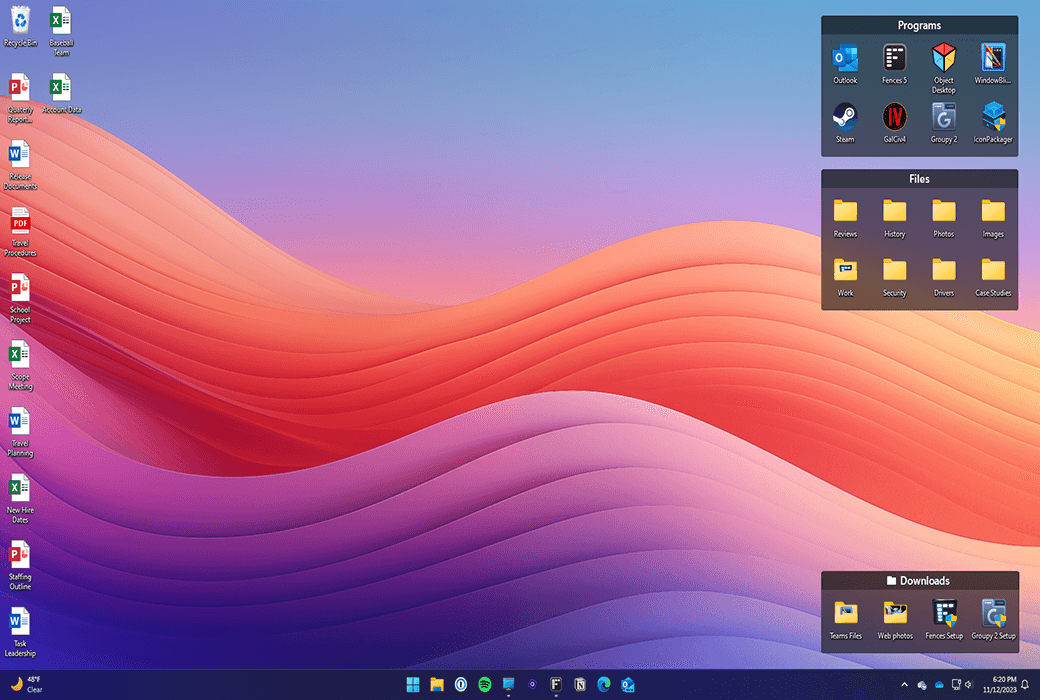Open the taskbar clock and date
This screenshot has height=700, width=1040.
point(998,685)
